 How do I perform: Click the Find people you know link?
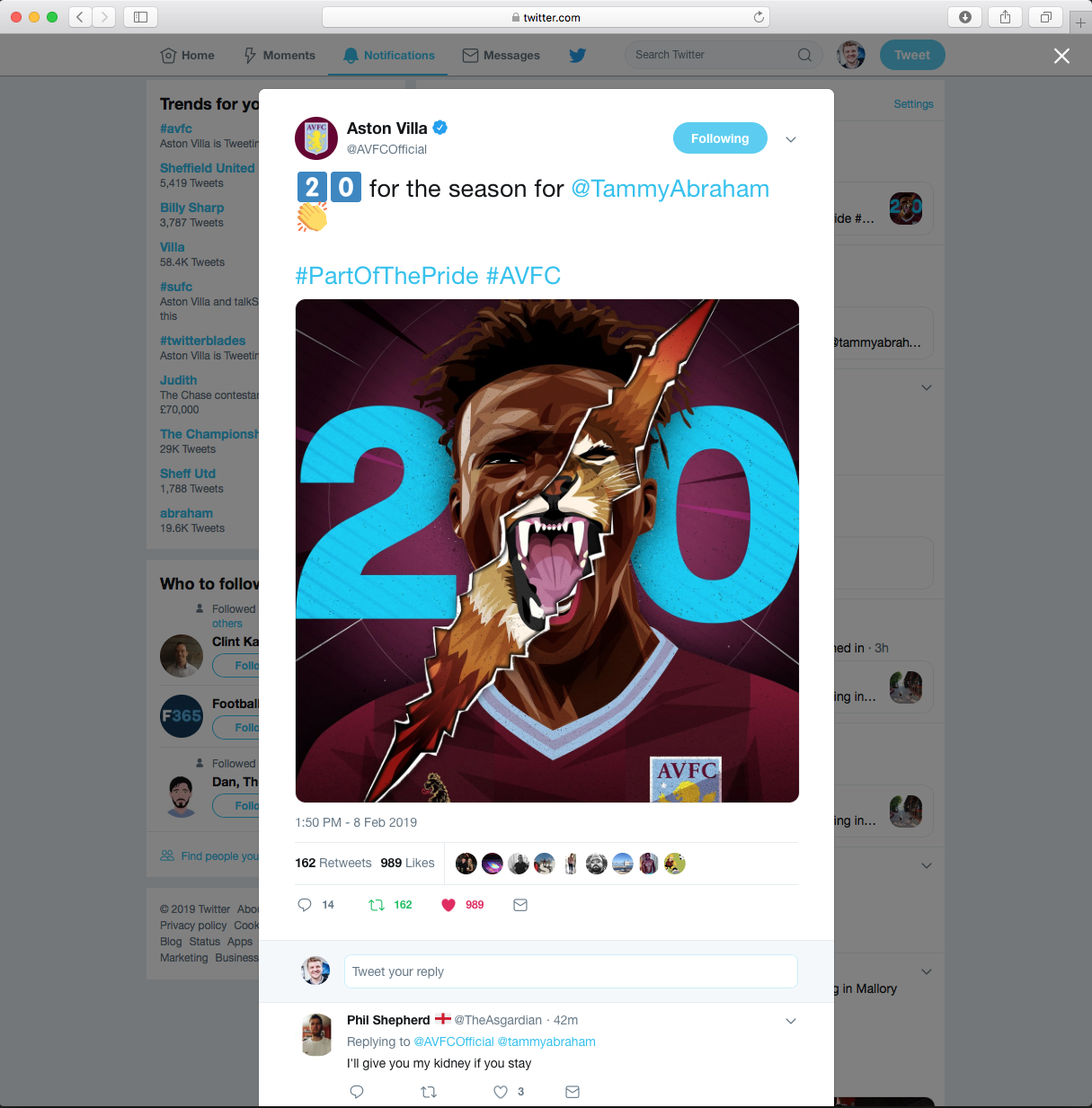[209, 855]
